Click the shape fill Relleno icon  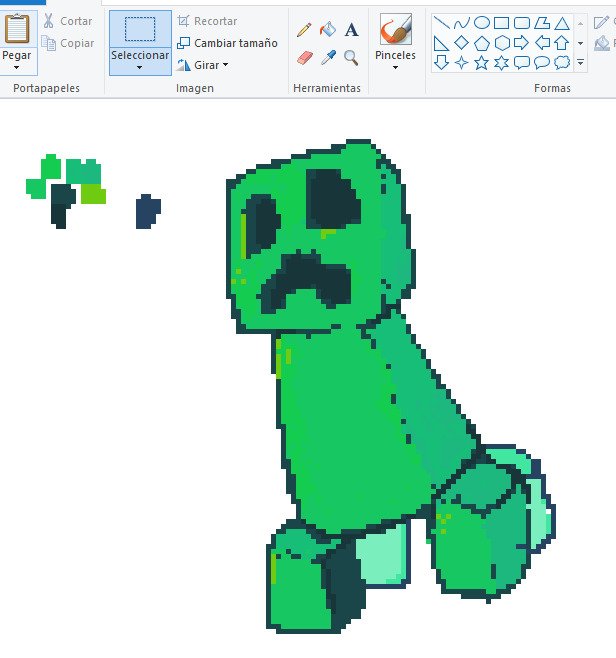tap(602, 43)
